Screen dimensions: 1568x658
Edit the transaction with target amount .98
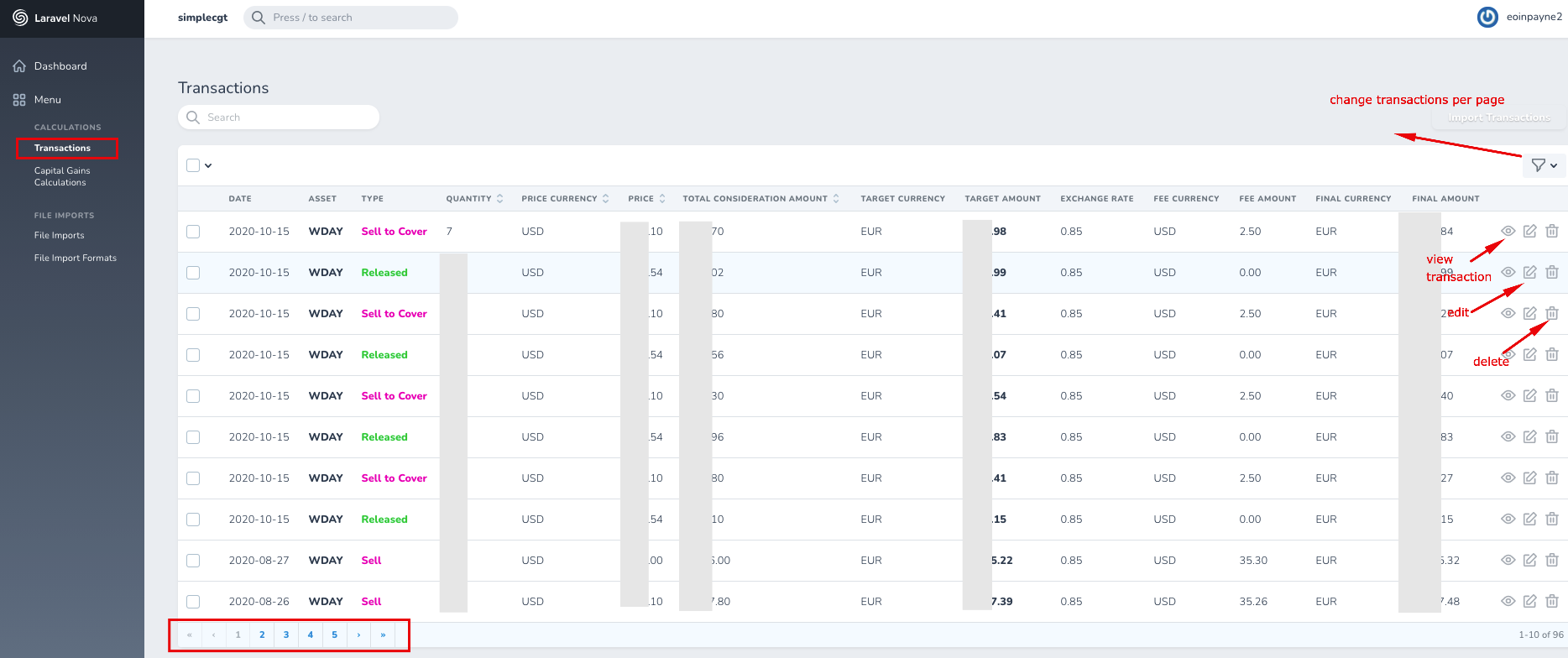[1530, 232]
